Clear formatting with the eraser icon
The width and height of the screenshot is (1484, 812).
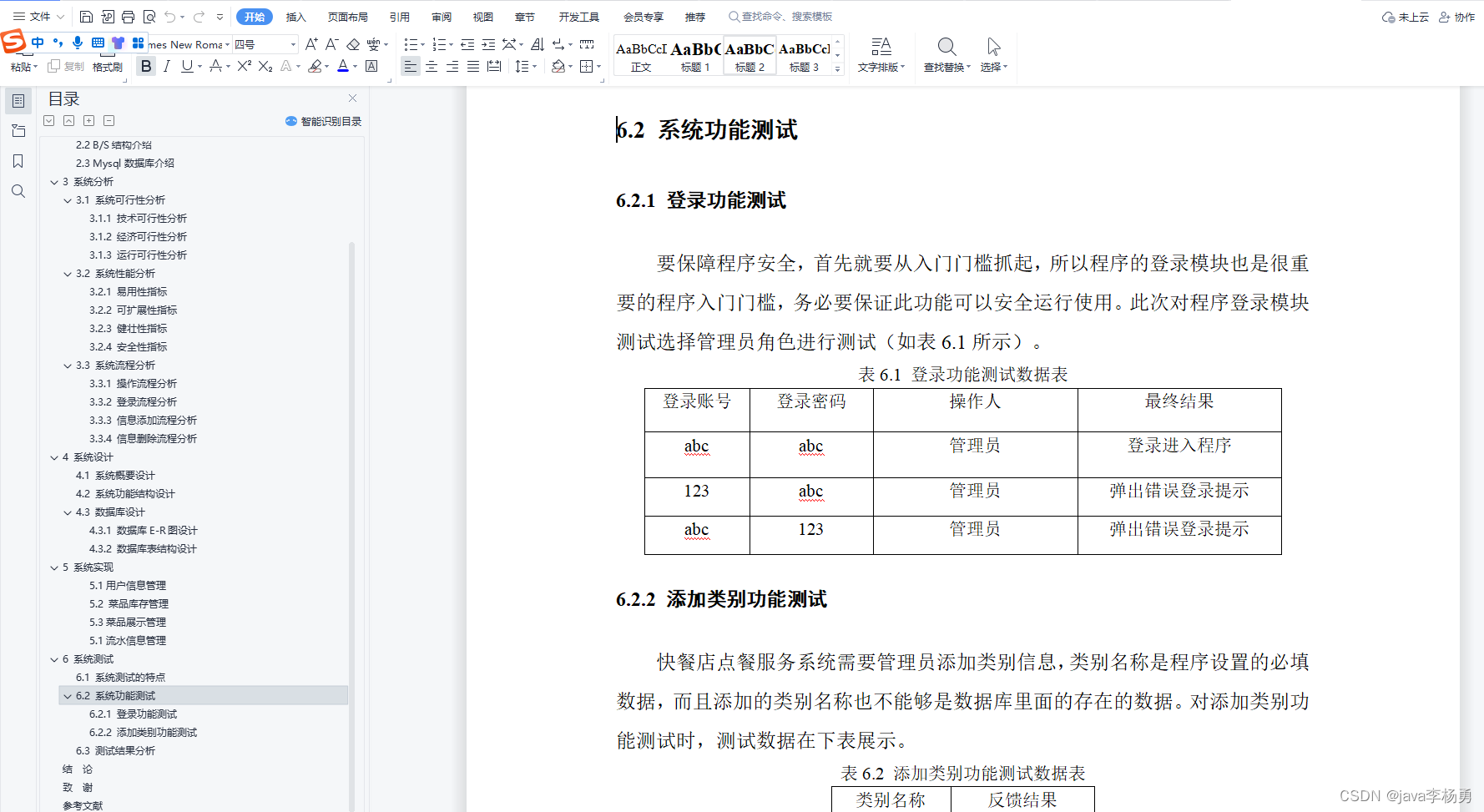pos(353,44)
